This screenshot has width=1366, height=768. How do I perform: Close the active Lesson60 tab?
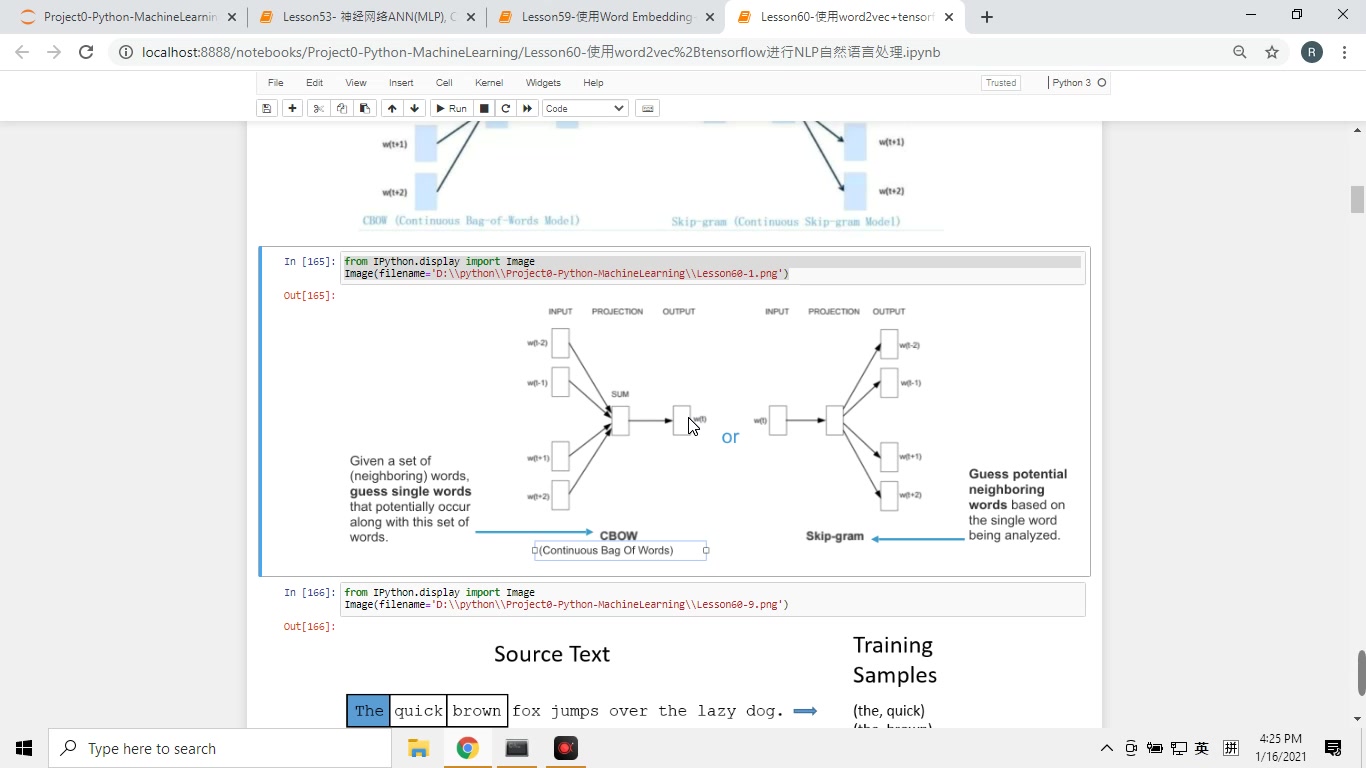[948, 17]
